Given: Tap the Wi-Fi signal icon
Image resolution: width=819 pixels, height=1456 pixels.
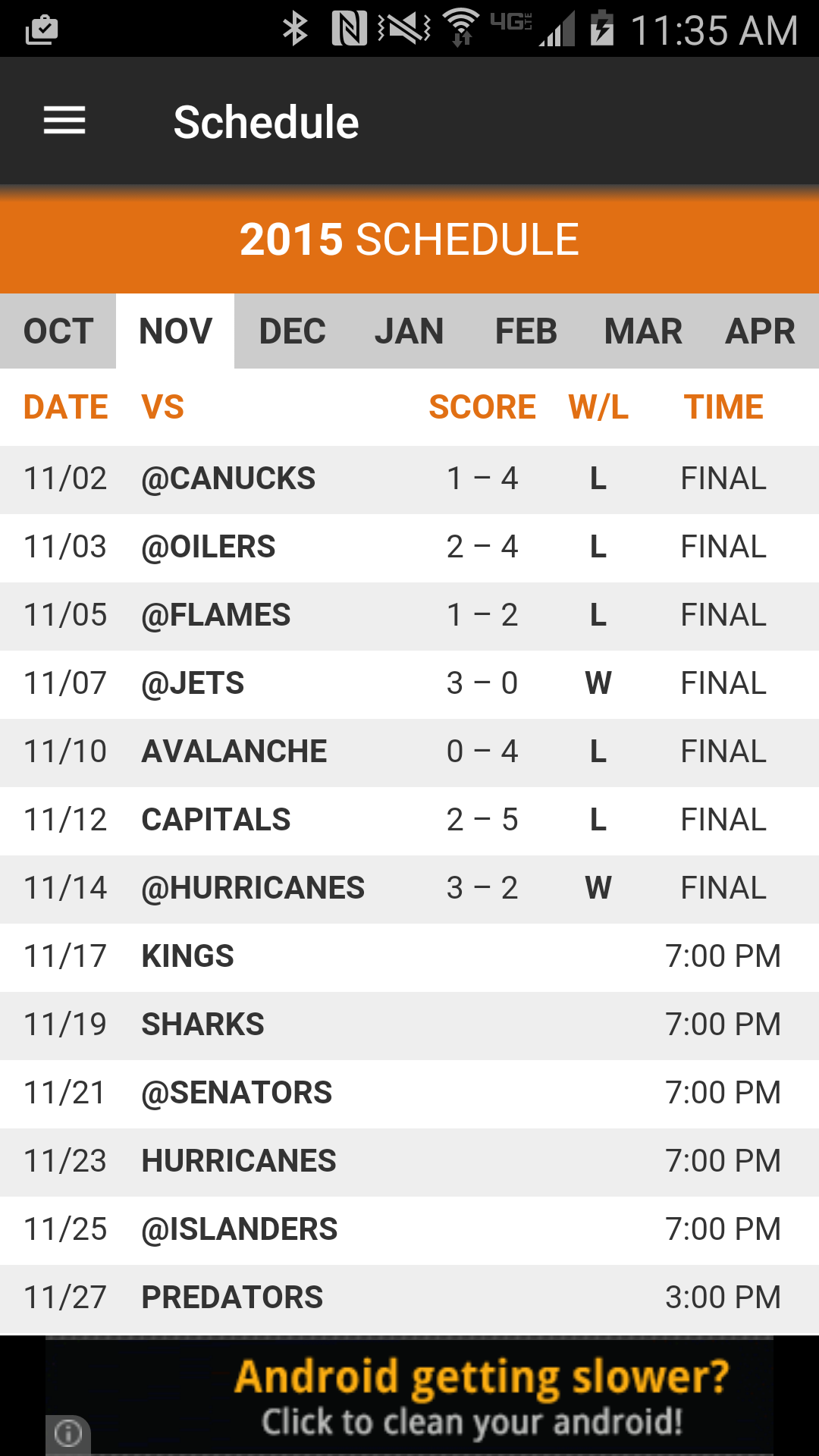Looking at the screenshot, I should pyautogui.click(x=460, y=30).
